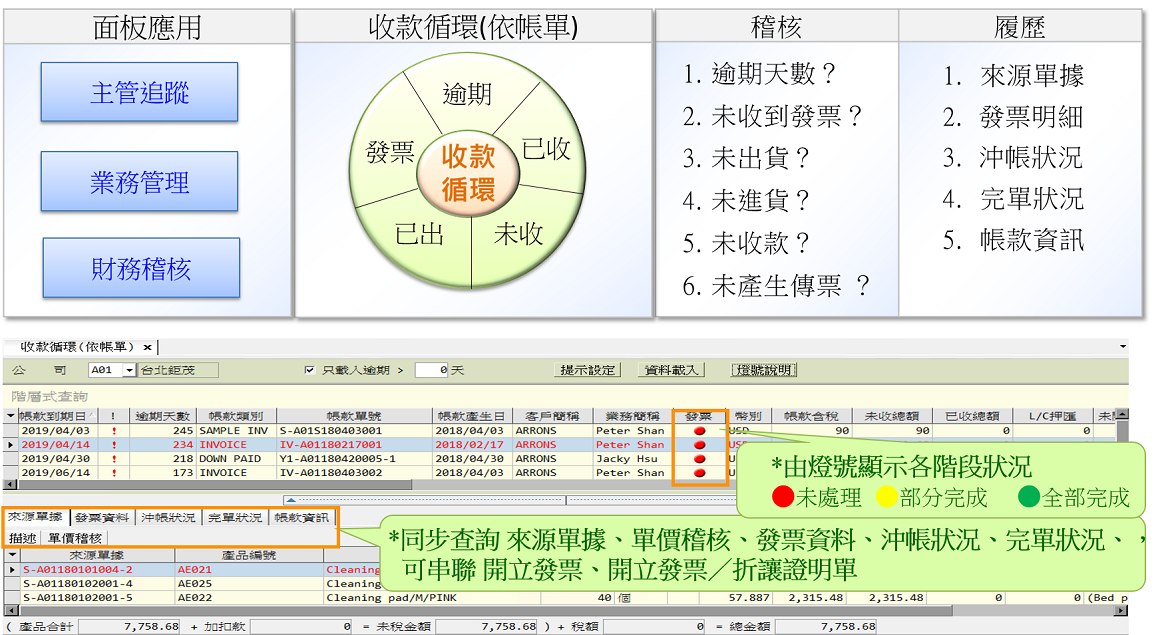Select product code AE025
The image size is (1170, 635).
pyautogui.click(x=248, y=584)
